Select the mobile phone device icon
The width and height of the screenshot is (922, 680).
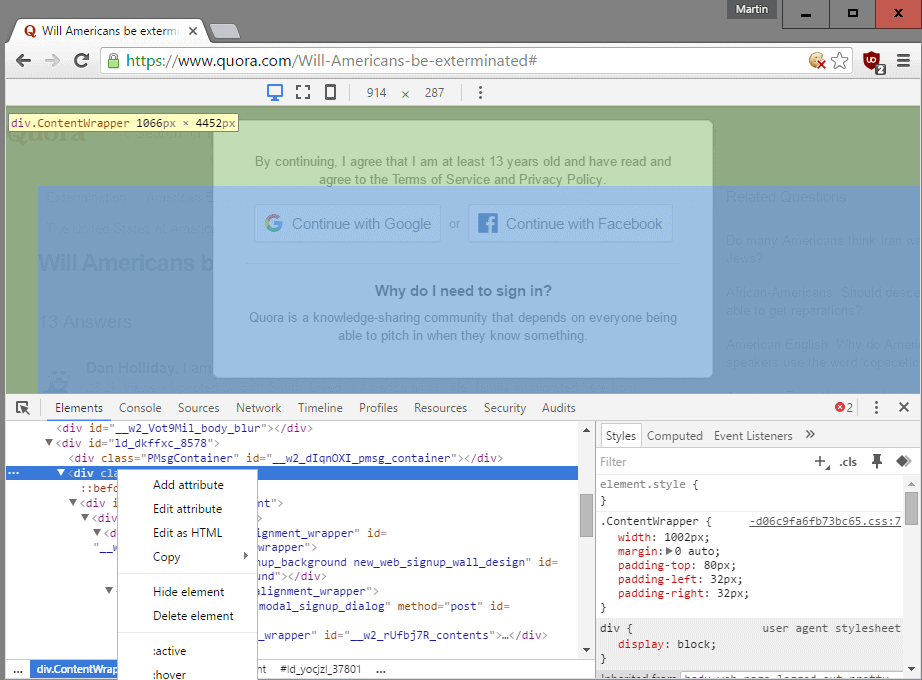(330, 92)
